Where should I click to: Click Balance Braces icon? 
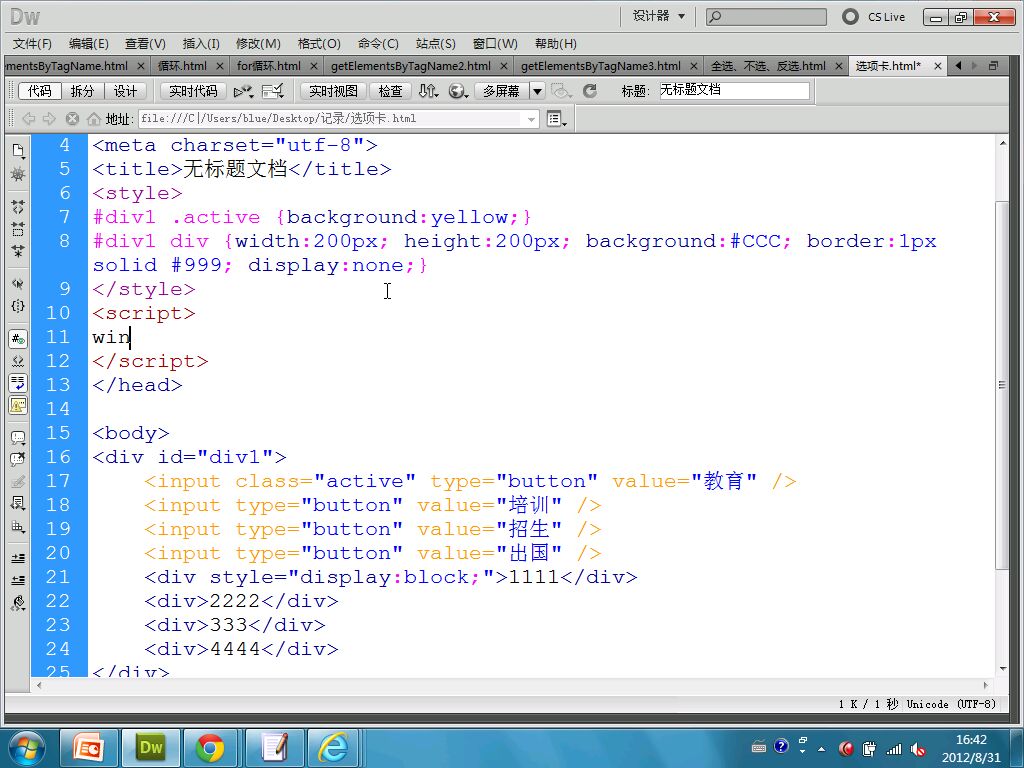pyautogui.click(x=18, y=306)
